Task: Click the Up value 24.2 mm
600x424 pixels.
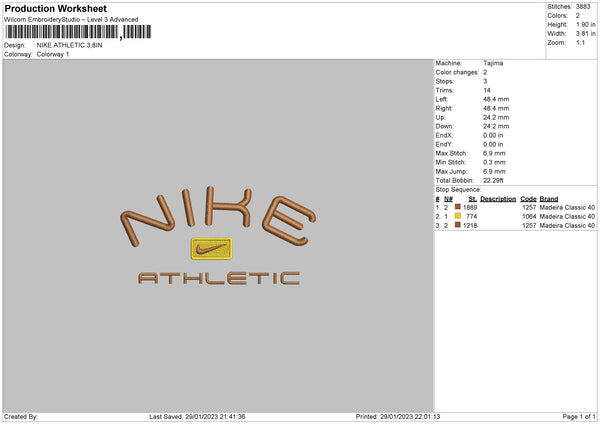Action: 496,117
